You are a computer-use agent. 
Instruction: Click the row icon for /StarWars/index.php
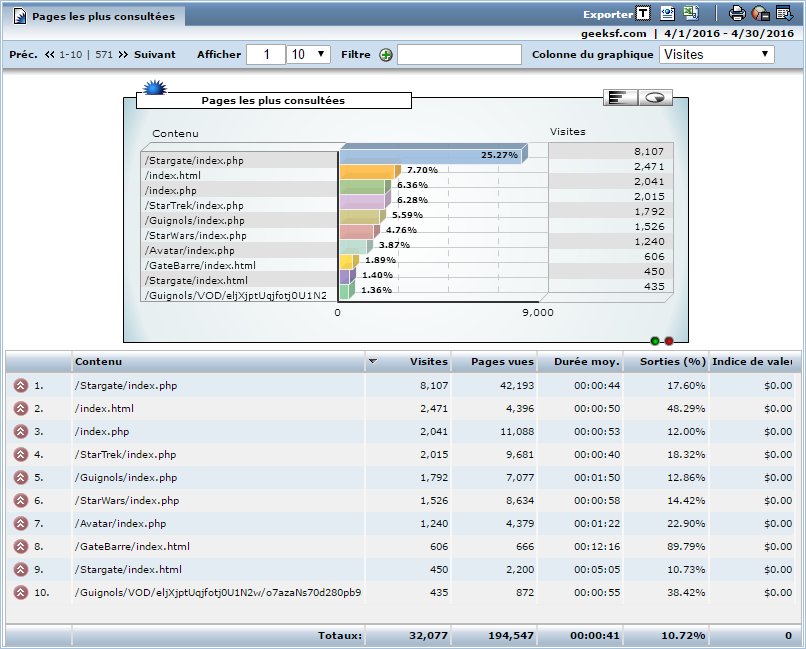[21, 500]
